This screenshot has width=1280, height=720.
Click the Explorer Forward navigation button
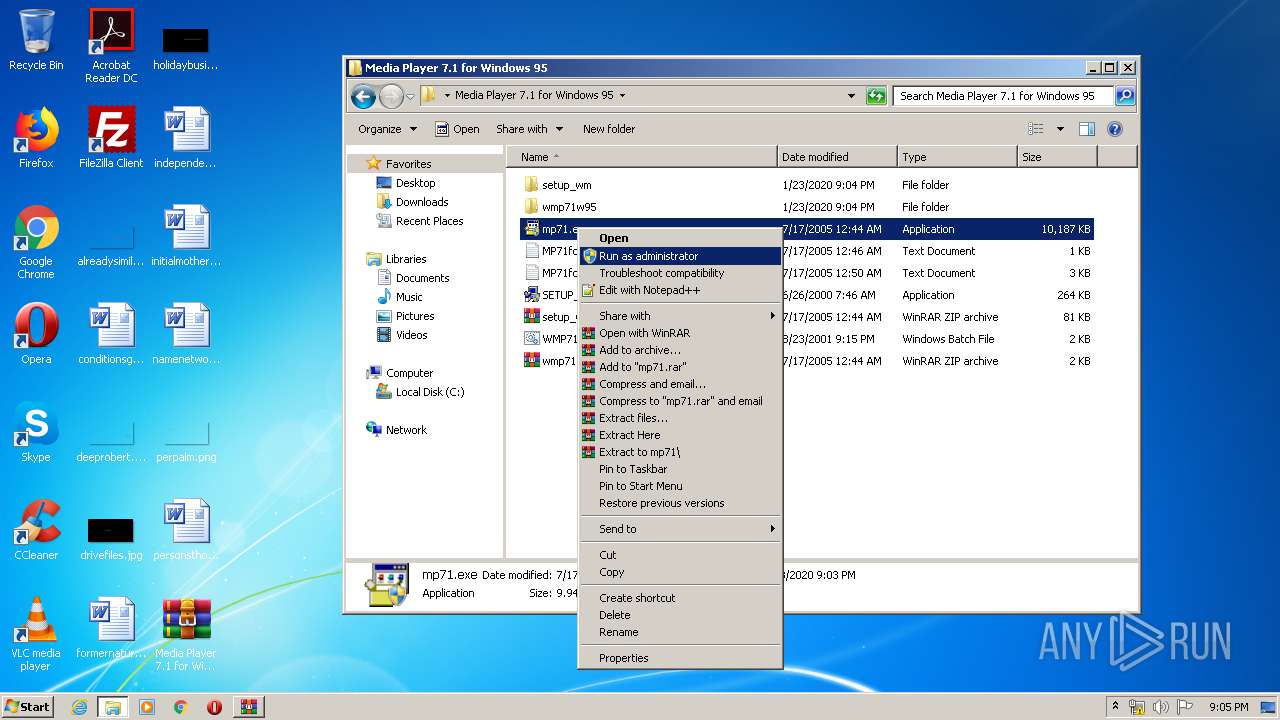(391, 96)
